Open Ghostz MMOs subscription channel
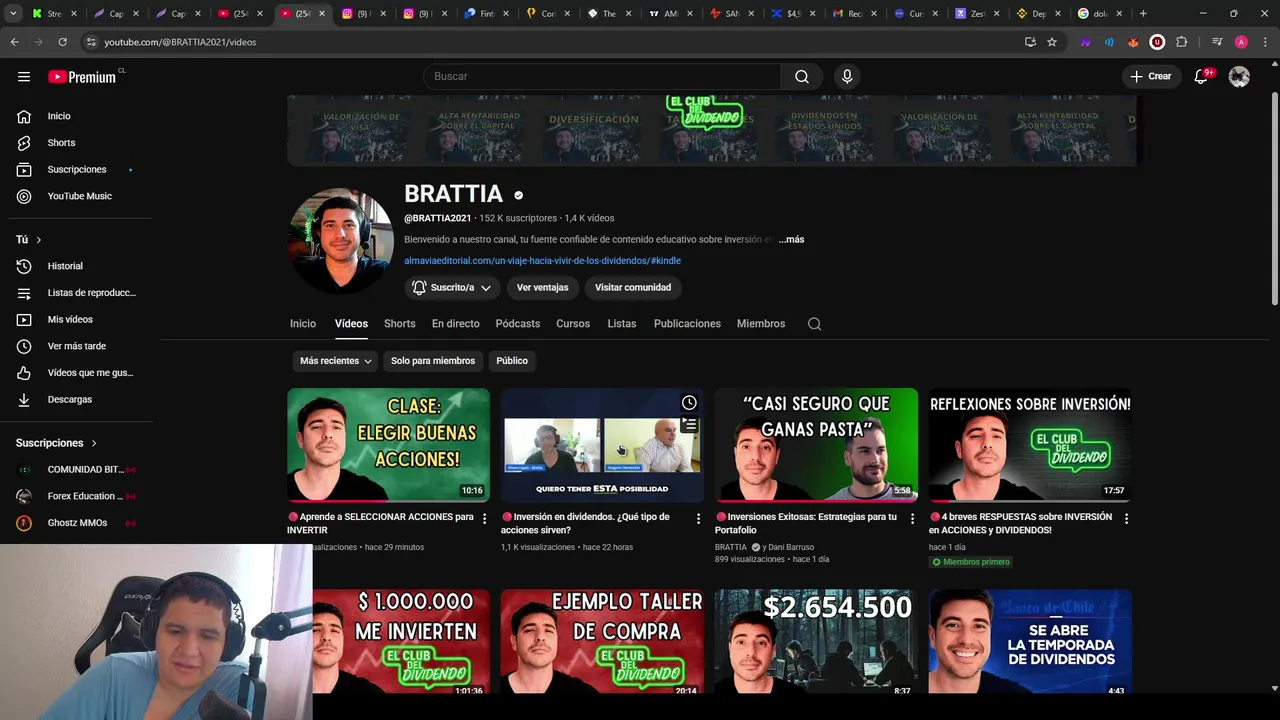The height and width of the screenshot is (720, 1280). [76, 523]
